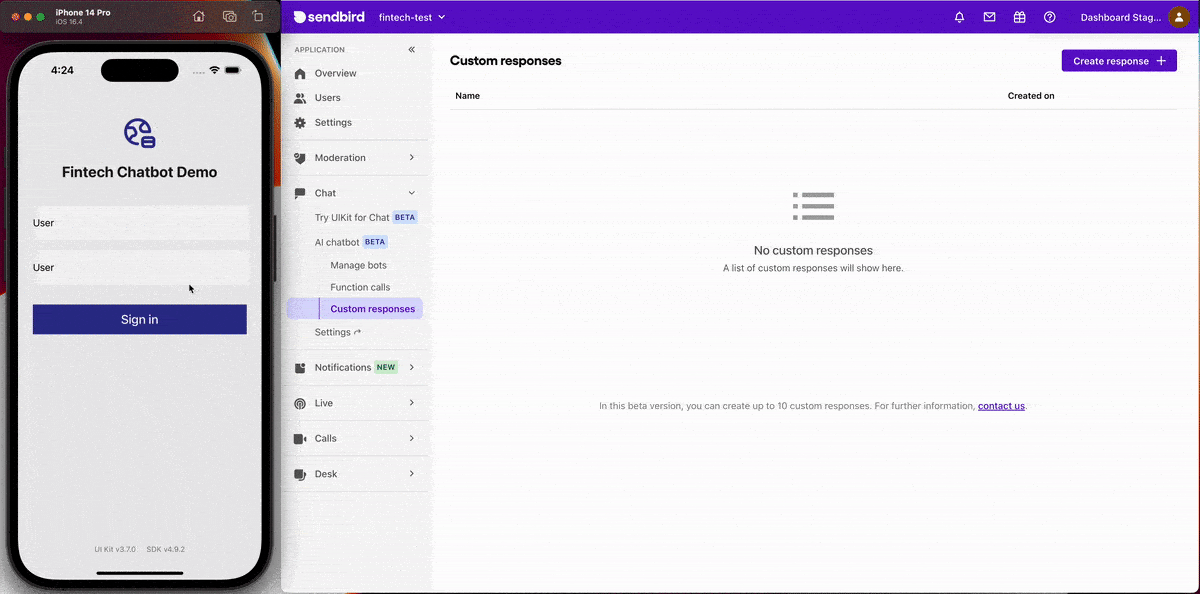Click simulator Home button icon
The height and width of the screenshot is (594, 1200).
pyautogui.click(x=199, y=16)
